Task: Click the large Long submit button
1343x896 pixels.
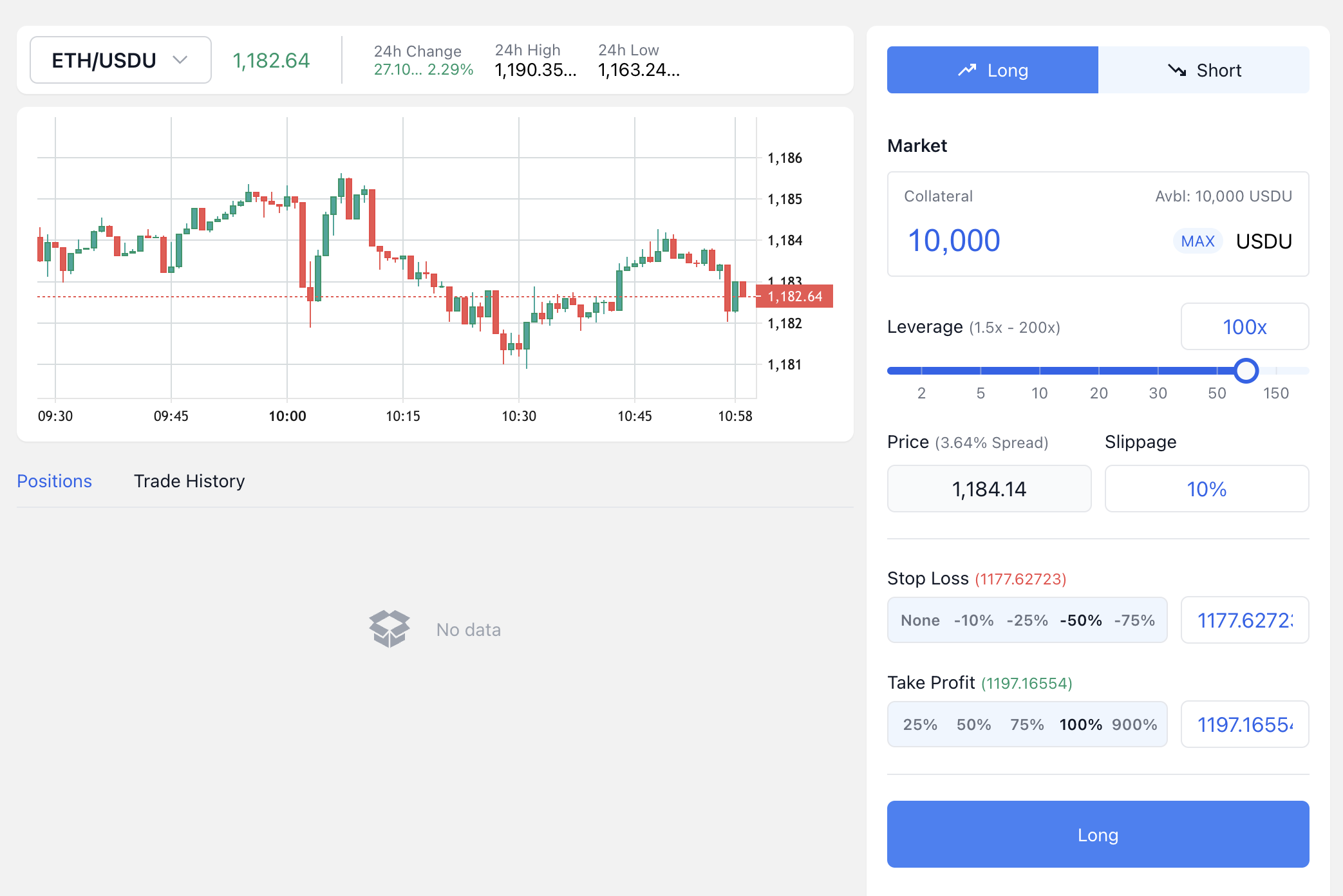Action: click(1098, 834)
